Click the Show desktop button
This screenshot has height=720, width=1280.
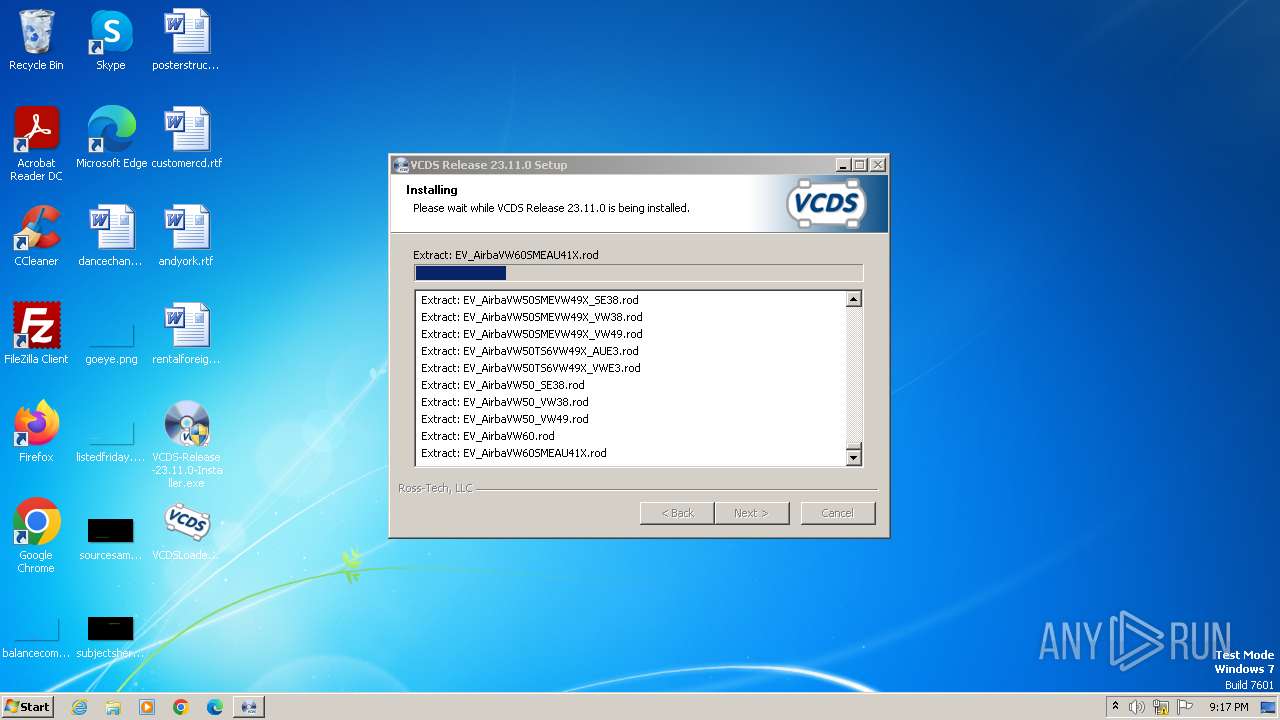point(1269,707)
